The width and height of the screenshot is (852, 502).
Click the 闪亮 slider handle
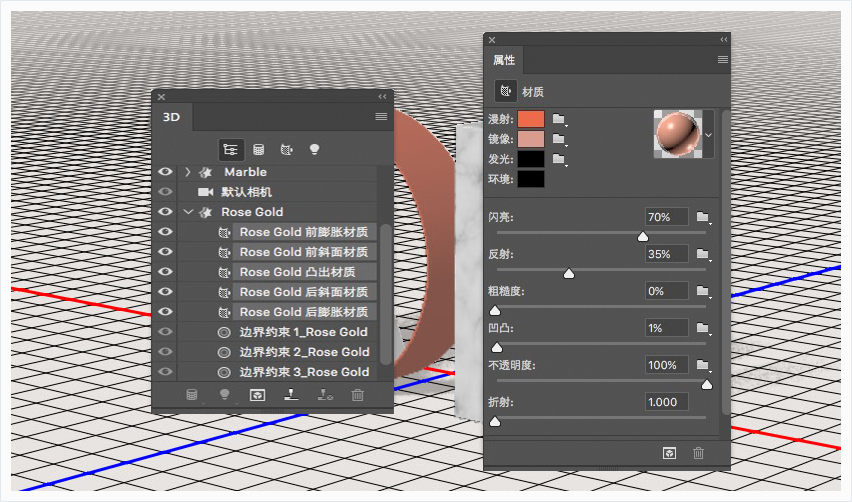point(643,236)
